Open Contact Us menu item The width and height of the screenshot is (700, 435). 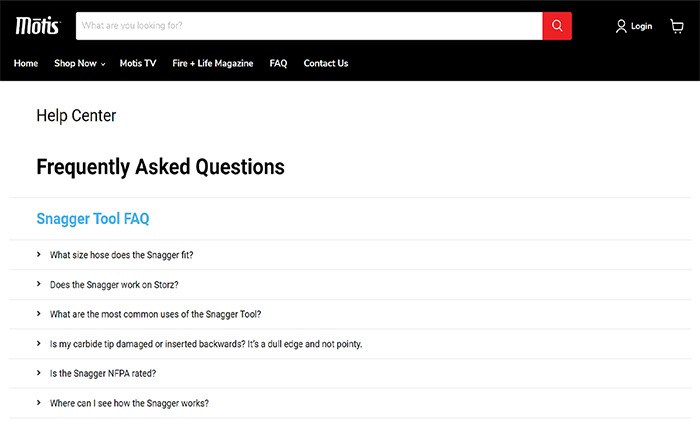coord(326,63)
